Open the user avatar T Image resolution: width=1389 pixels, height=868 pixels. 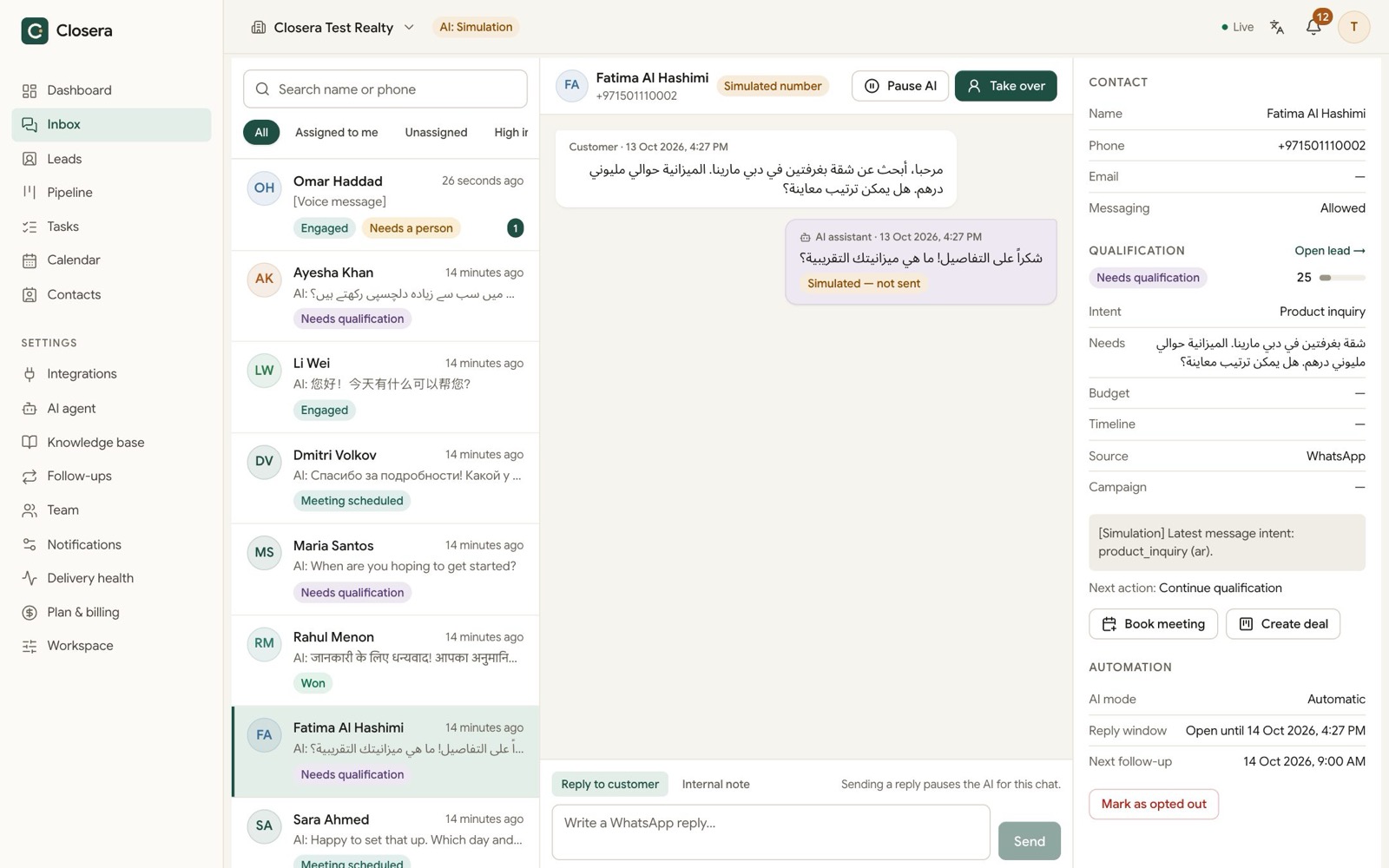[1353, 27]
